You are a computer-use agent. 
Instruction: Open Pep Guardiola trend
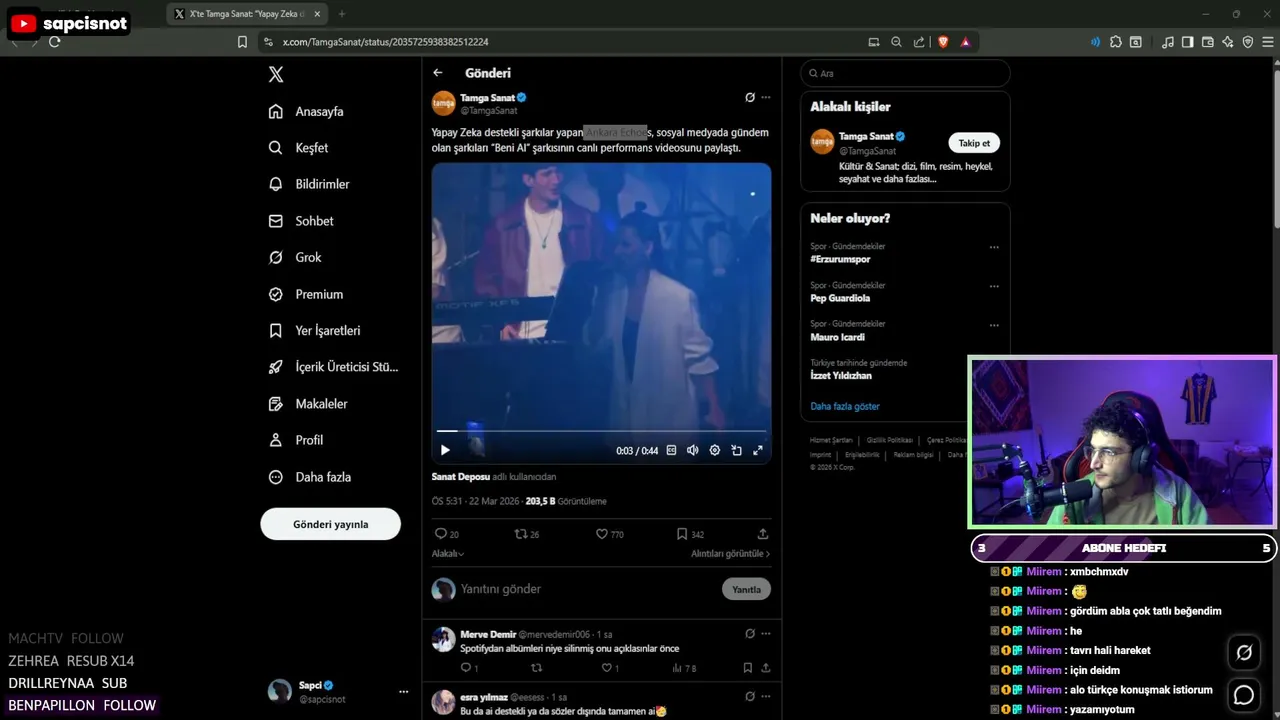click(x=840, y=298)
